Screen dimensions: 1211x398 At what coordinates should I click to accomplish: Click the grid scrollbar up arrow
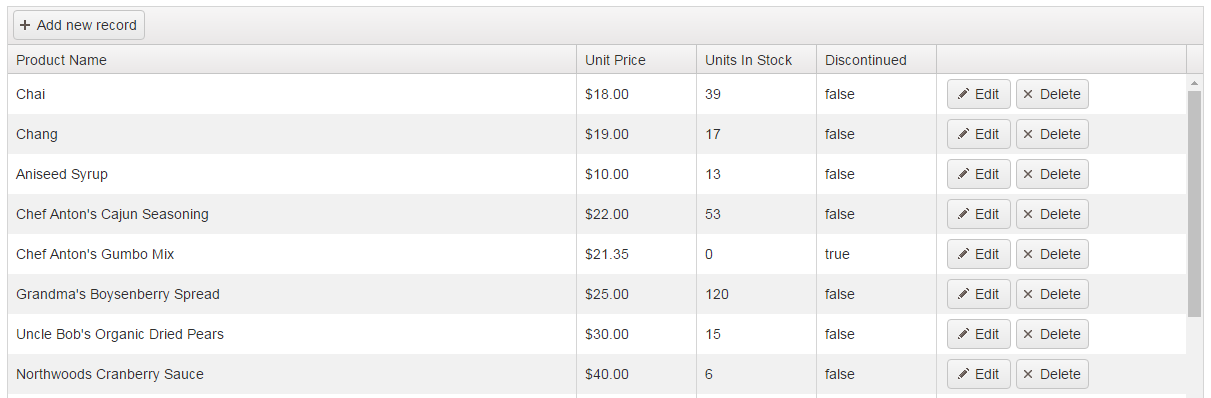(1194, 82)
